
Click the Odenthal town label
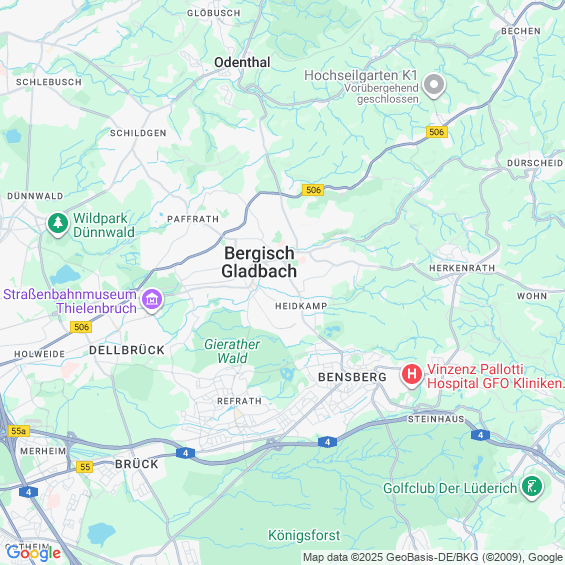point(242,62)
